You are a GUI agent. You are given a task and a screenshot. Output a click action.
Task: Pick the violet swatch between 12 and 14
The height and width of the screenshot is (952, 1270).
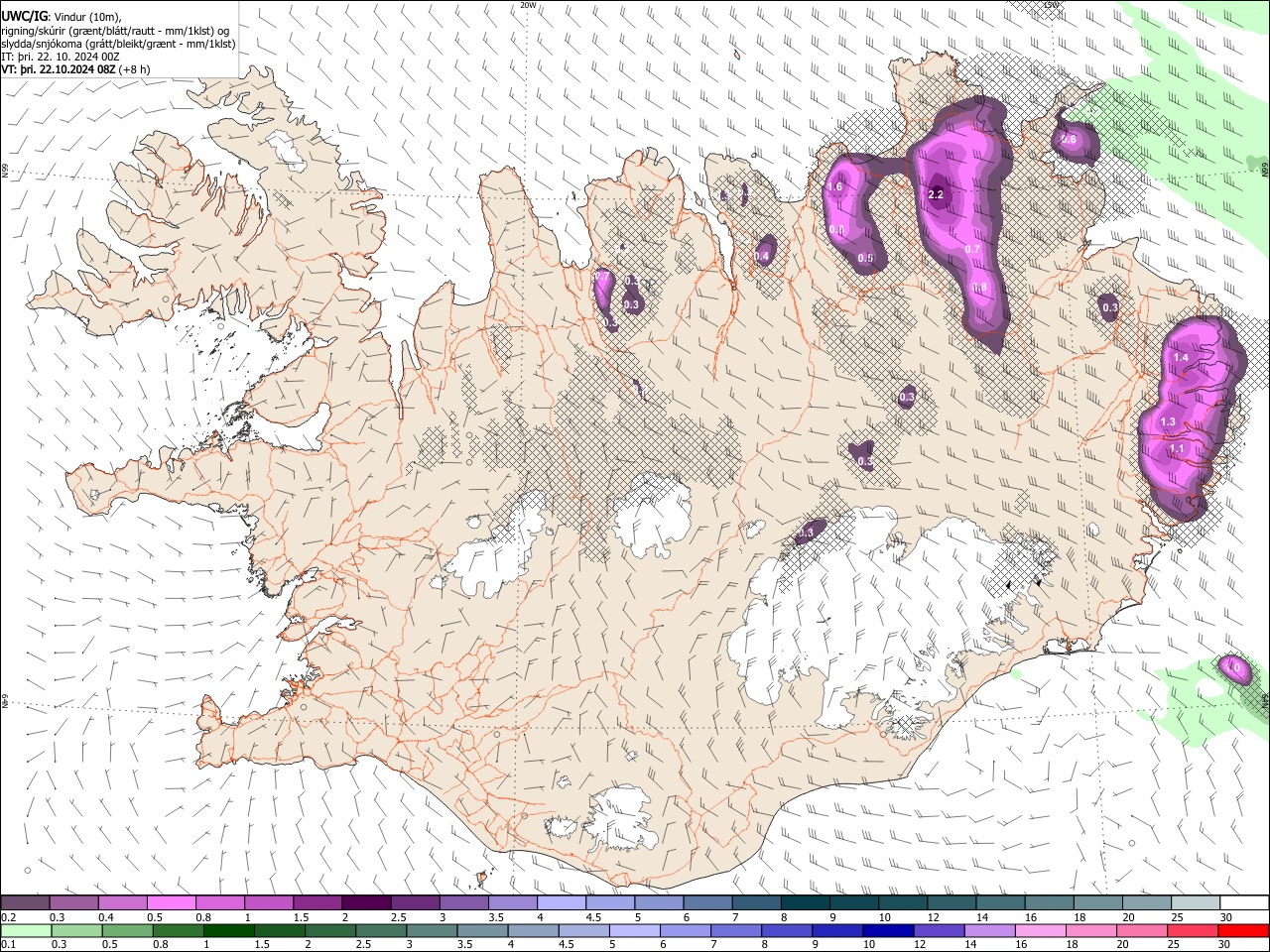click(938, 930)
